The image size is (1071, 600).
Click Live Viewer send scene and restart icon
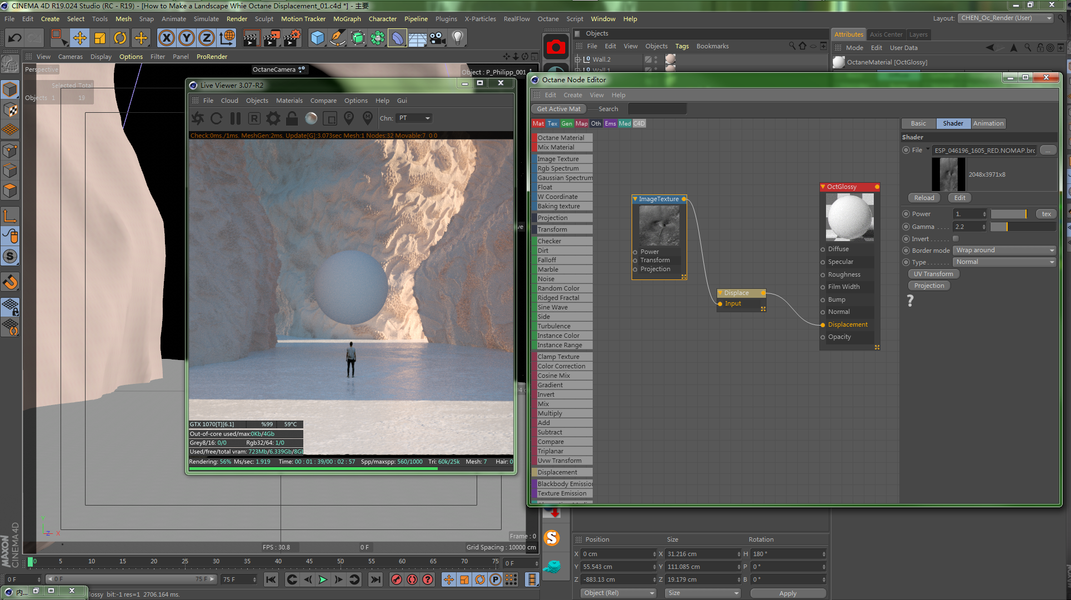pos(197,118)
